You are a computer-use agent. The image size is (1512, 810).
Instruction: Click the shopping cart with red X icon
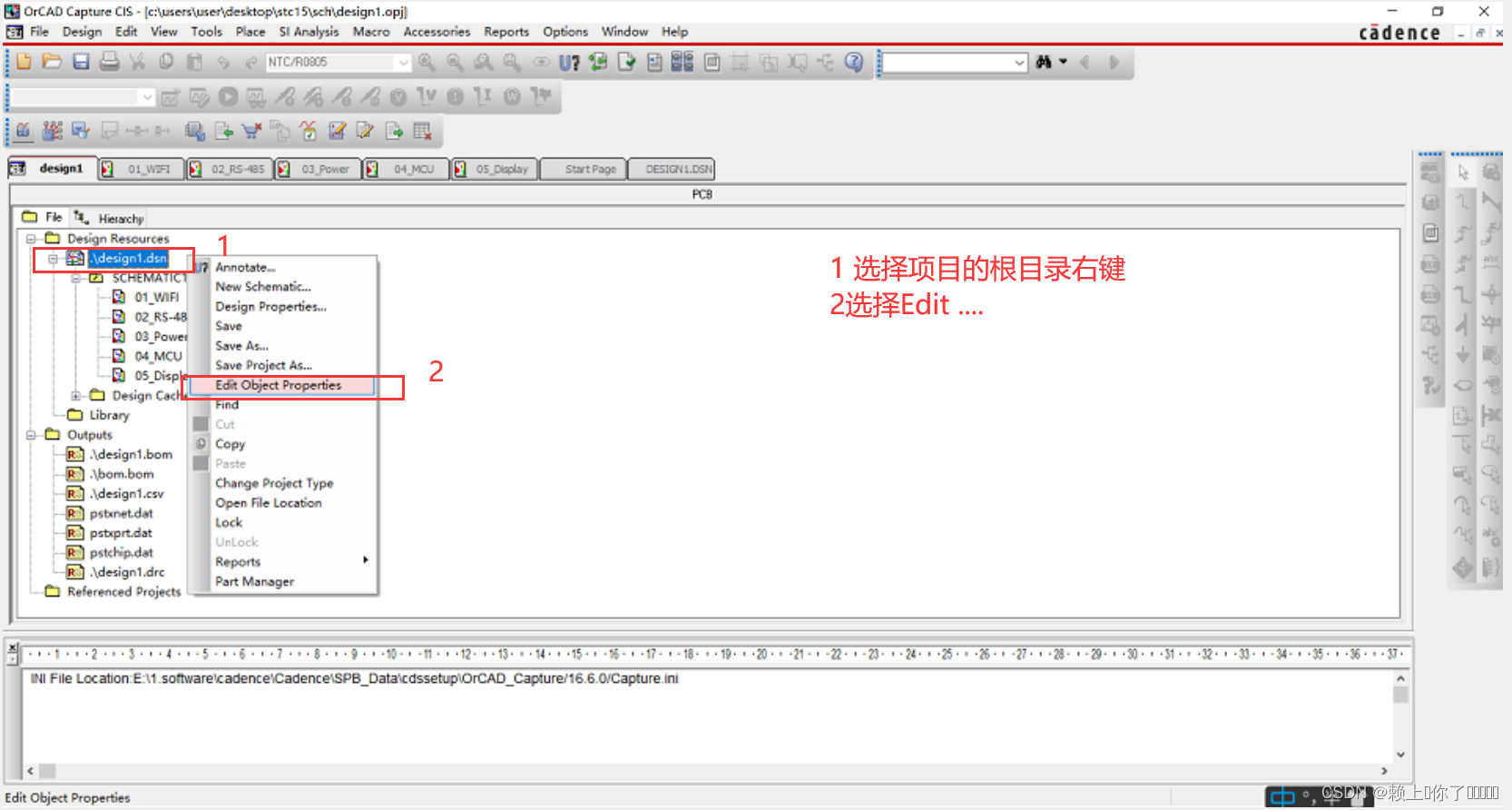click(x=251, y=131)
